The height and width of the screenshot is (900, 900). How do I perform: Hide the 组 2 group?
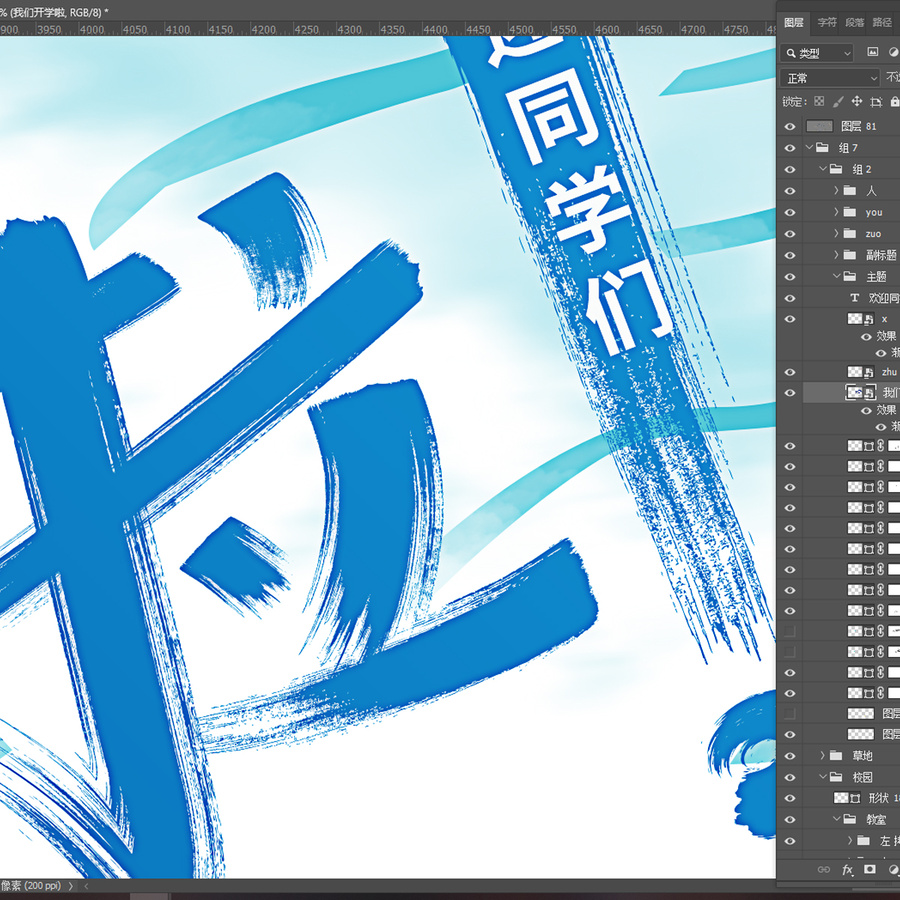pyautogui.click(x=790, y=169)
